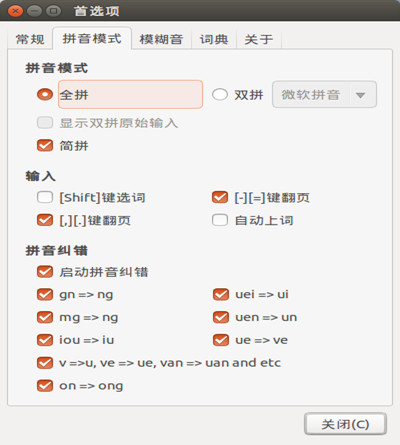Uncheck the 简拼 checkbox
The height and width of the screenshot is (445, 400).
[45, 146]
